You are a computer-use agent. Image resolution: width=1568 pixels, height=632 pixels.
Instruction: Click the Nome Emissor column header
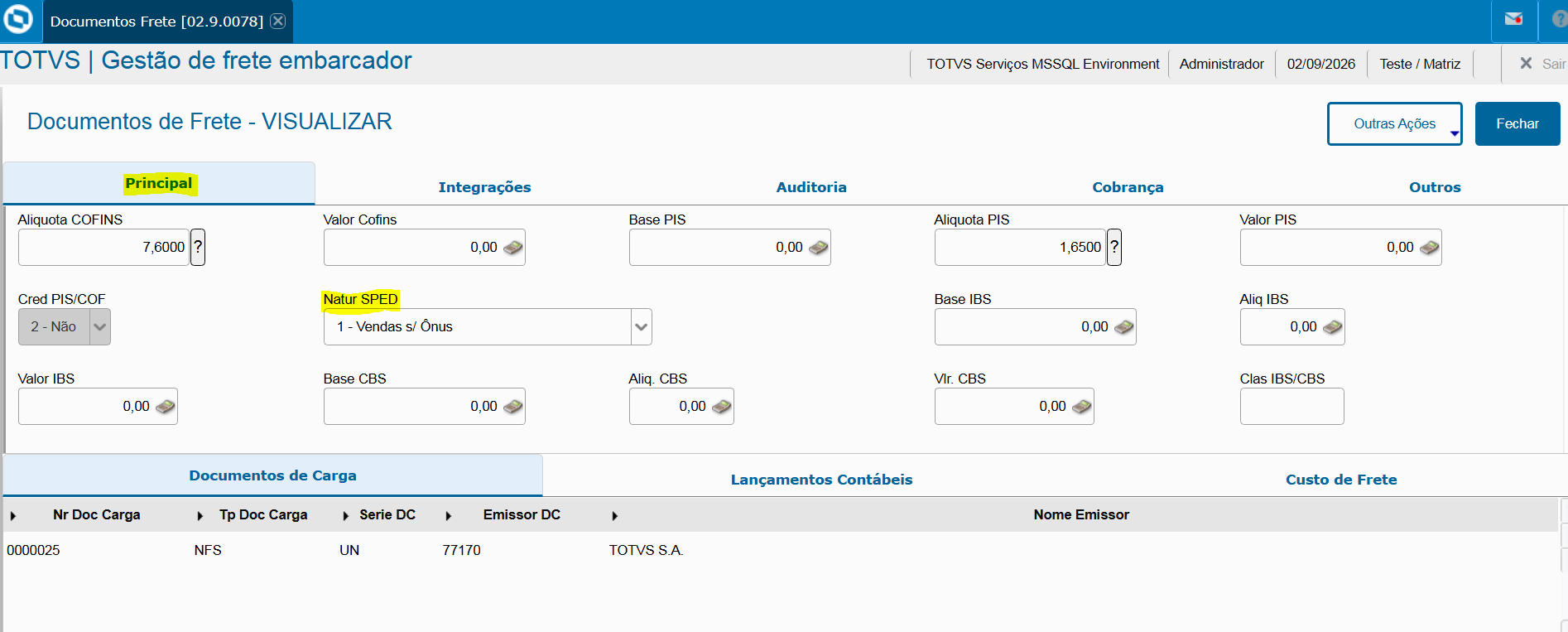tap(1081, 515)
